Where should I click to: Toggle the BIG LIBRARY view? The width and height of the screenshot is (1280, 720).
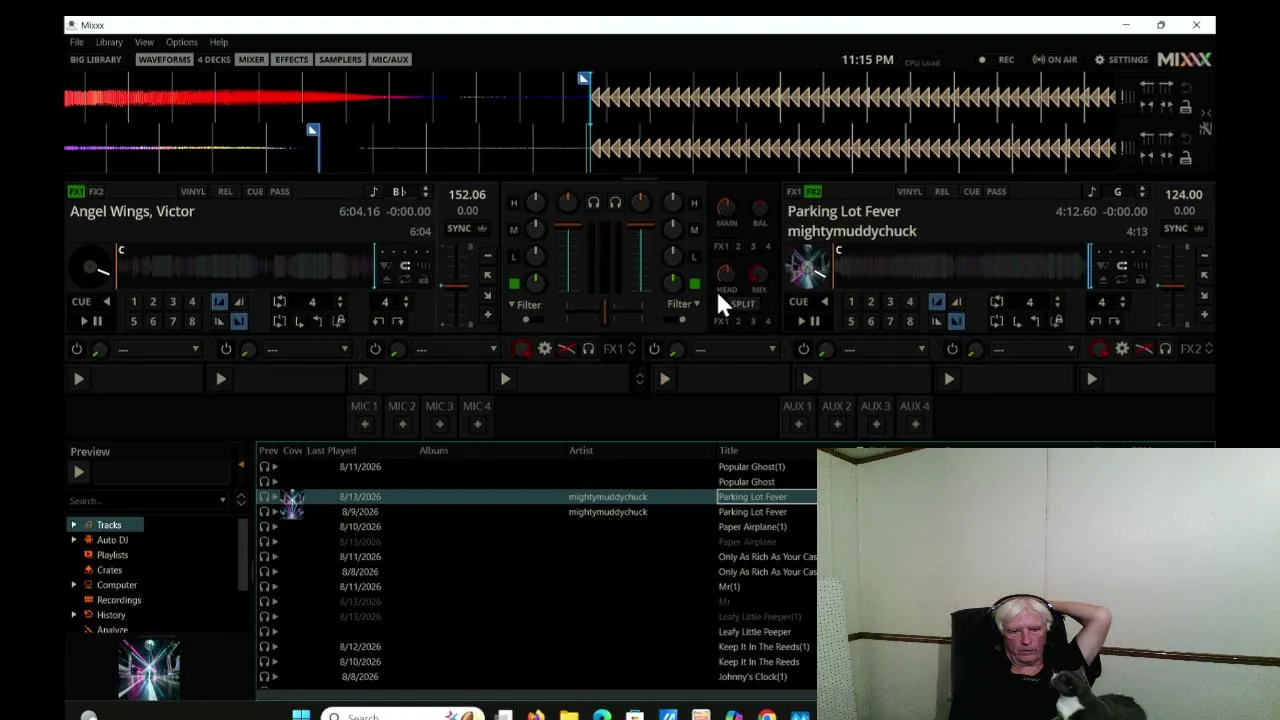[96, 60]
